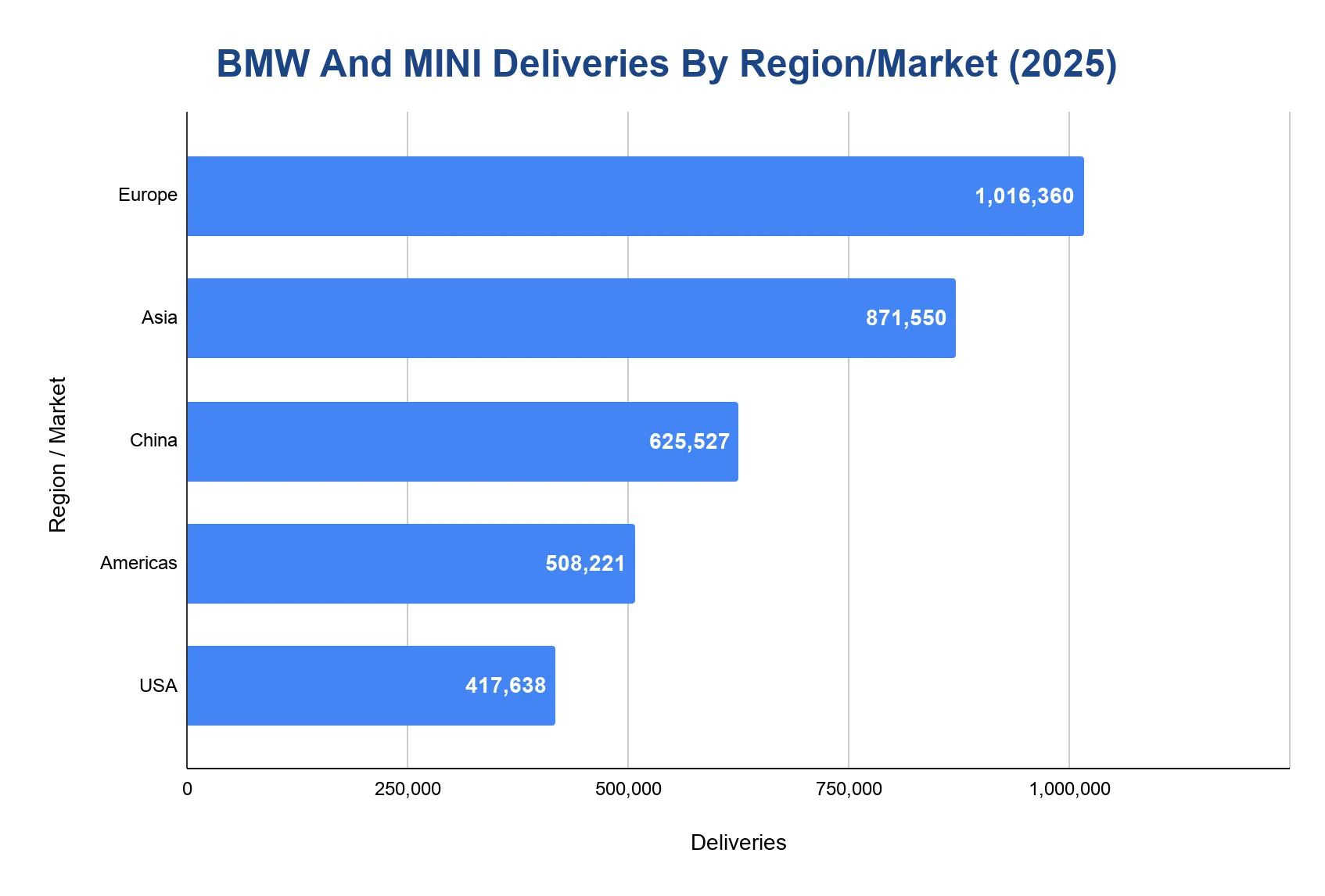Select the Asia bar
Image resolution: width=1325 pixels, height=896 pixels.
571,318
